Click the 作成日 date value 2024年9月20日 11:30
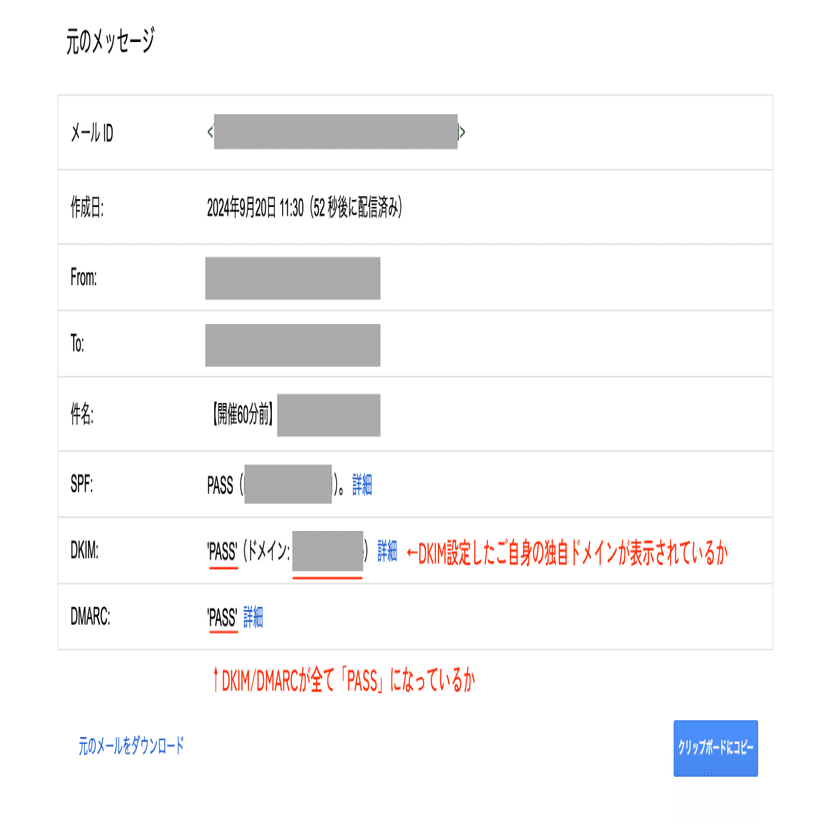 coord(304,208)
